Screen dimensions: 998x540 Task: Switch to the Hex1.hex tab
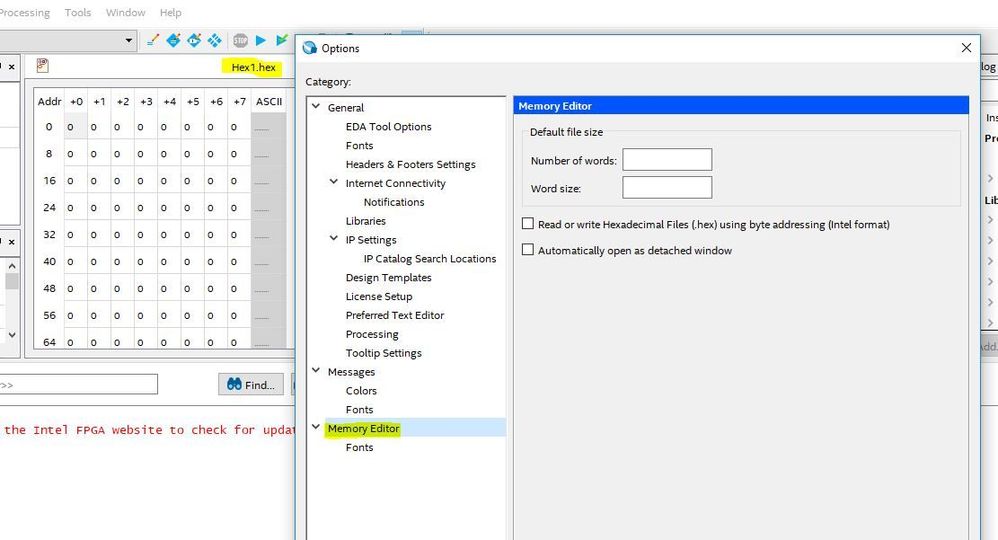click(x=253, y=67)
